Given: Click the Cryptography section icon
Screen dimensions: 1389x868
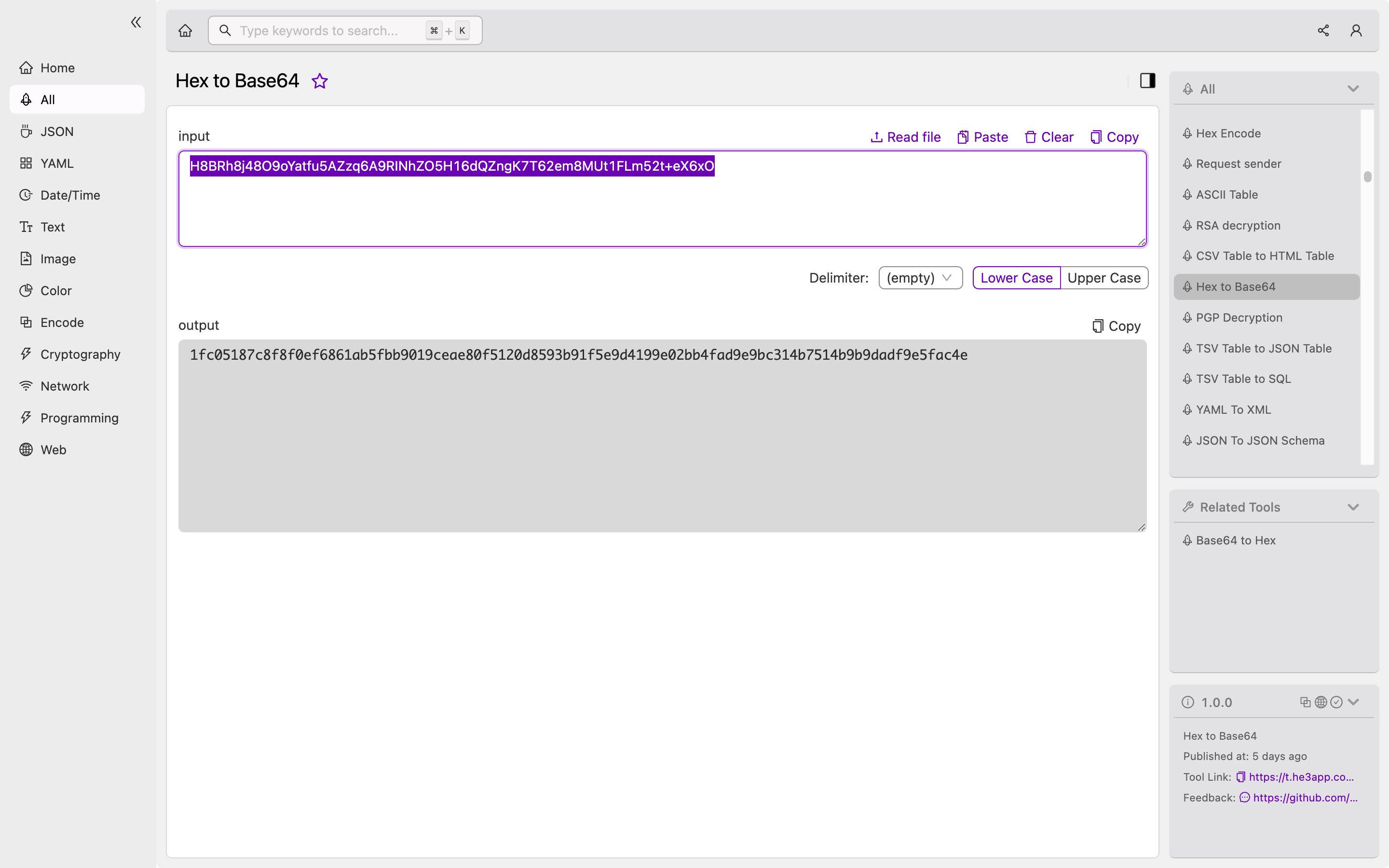Looking at the screenshot, I should (24, 354).
